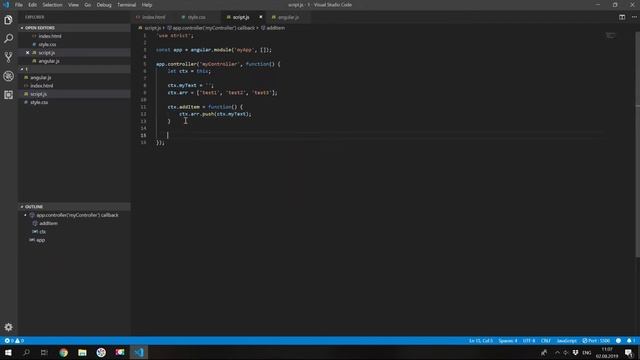Screen dimensions: 640x360
Task: Open angular.js in the folder tree
Action: click(41, 78)
